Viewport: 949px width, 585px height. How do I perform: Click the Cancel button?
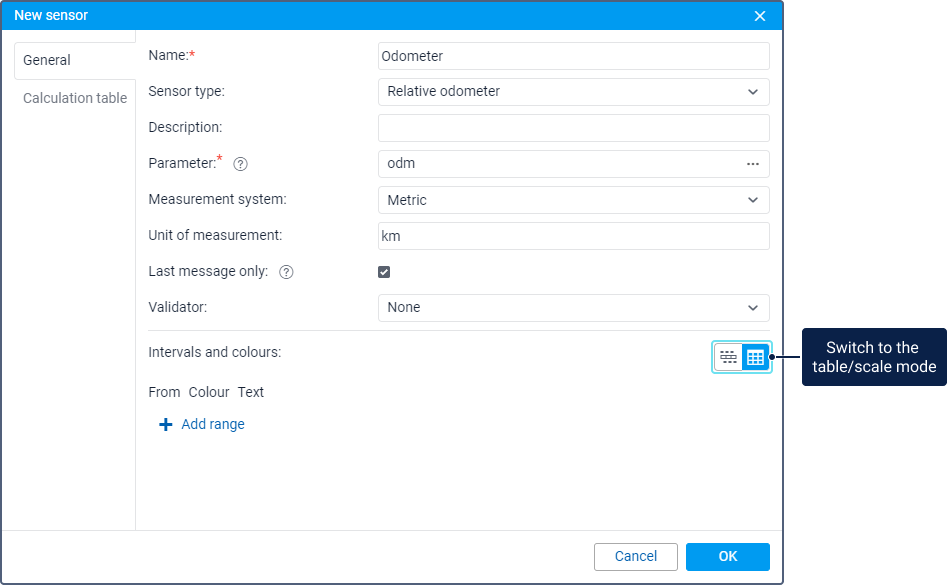click(636, 557)
